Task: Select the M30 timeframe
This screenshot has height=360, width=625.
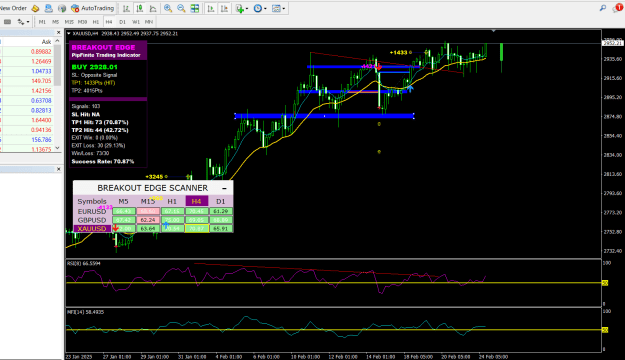Action: pyautogui.click(x=83, y=22)
